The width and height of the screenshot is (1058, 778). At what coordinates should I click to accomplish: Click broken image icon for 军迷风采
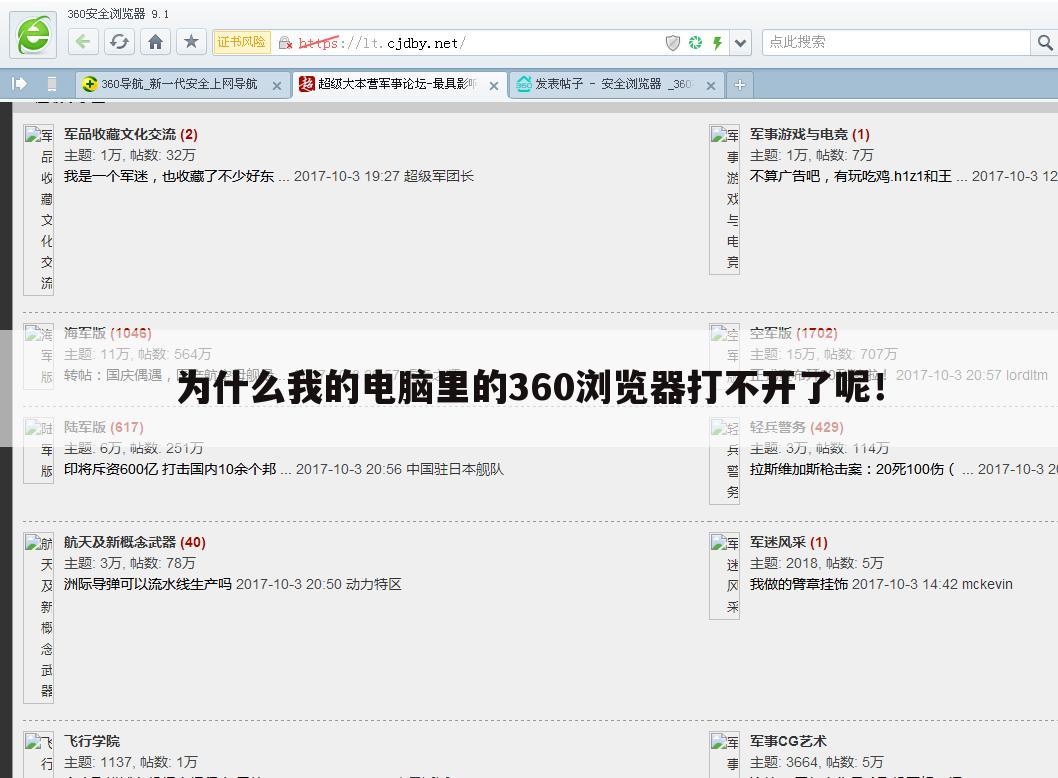[x=725, y=576]
